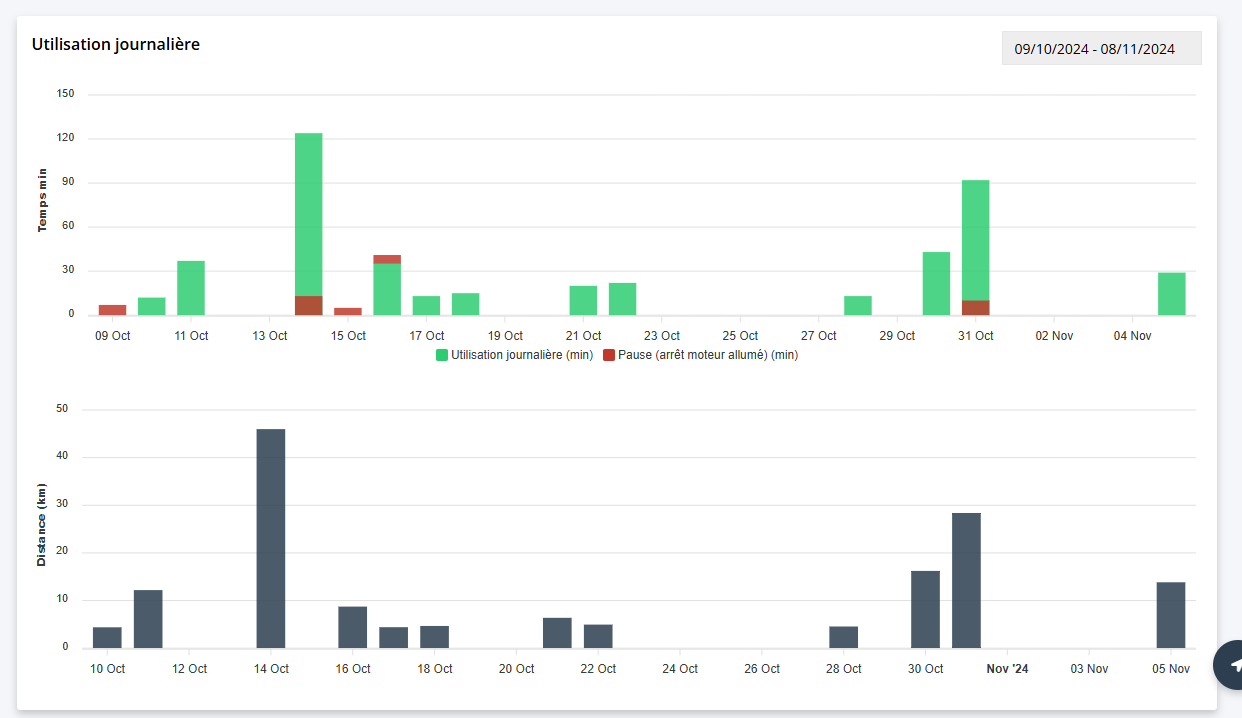
Task: Click the red pause segment on 15 Oct
Action: [x=348, y=311]
